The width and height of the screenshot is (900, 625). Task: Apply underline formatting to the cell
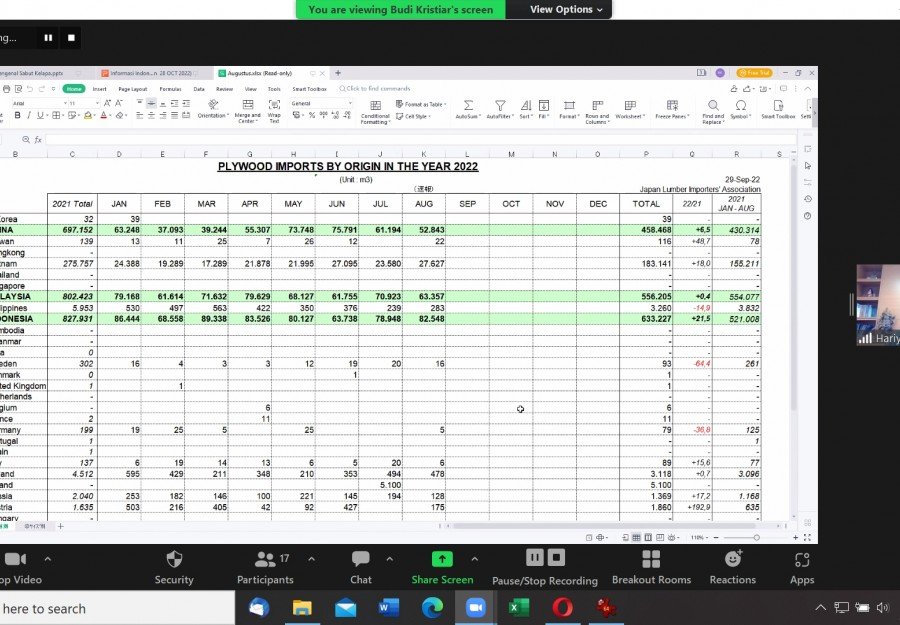click(x=40, y=115)
